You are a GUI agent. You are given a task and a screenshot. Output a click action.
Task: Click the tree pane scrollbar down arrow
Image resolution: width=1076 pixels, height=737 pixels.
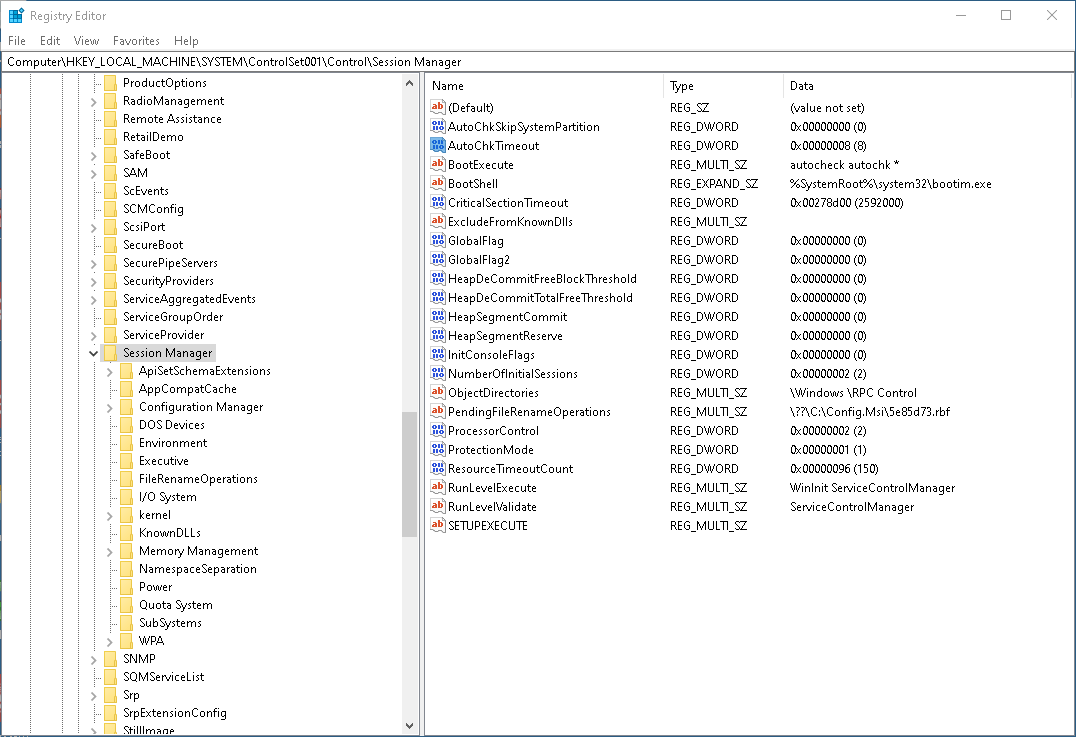(x=410, y=726)
